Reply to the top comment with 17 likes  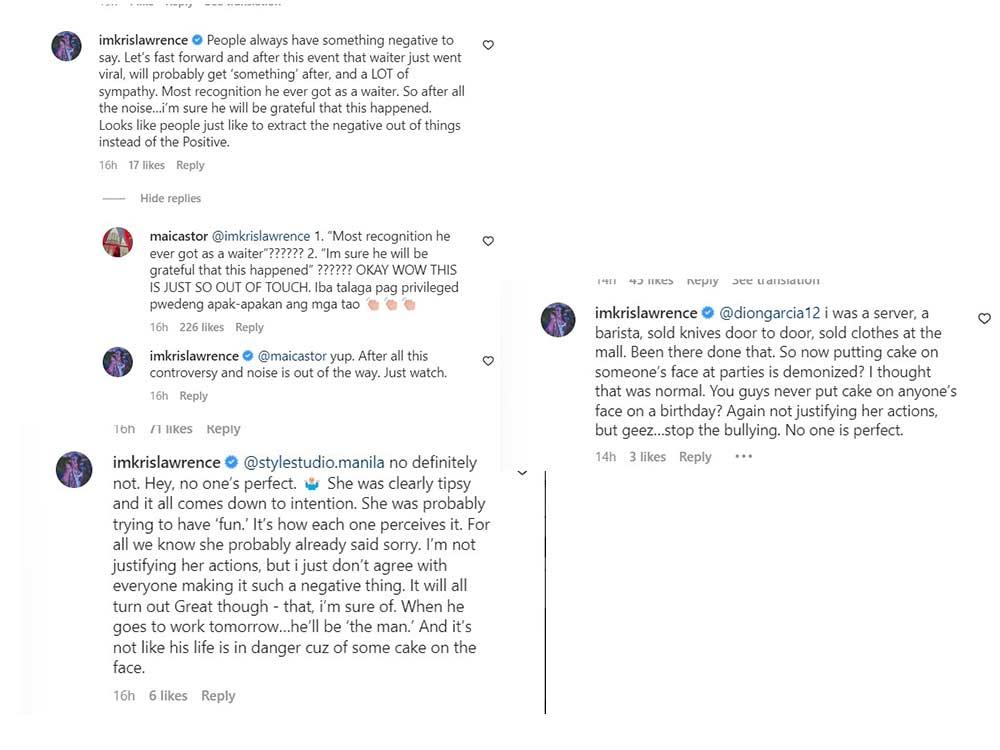(190, 165)
